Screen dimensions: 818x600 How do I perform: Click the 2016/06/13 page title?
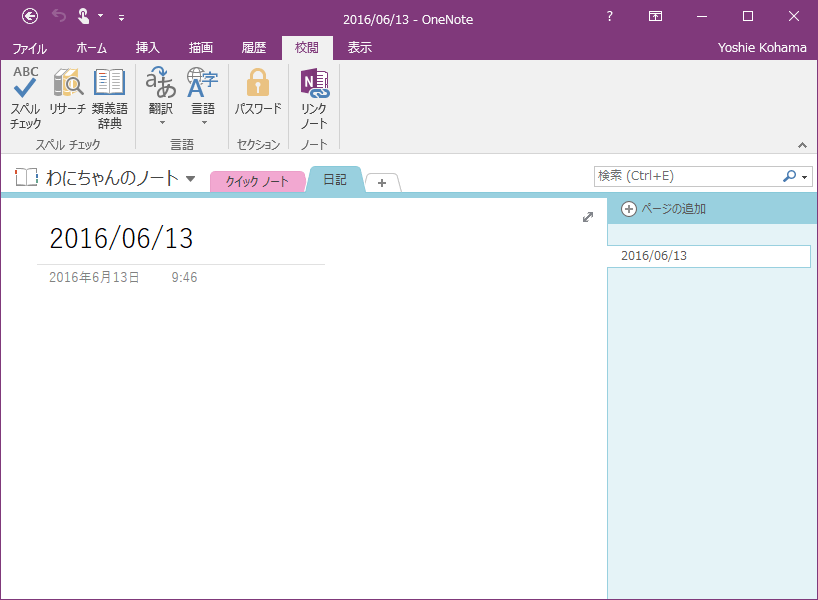(121, 238)
